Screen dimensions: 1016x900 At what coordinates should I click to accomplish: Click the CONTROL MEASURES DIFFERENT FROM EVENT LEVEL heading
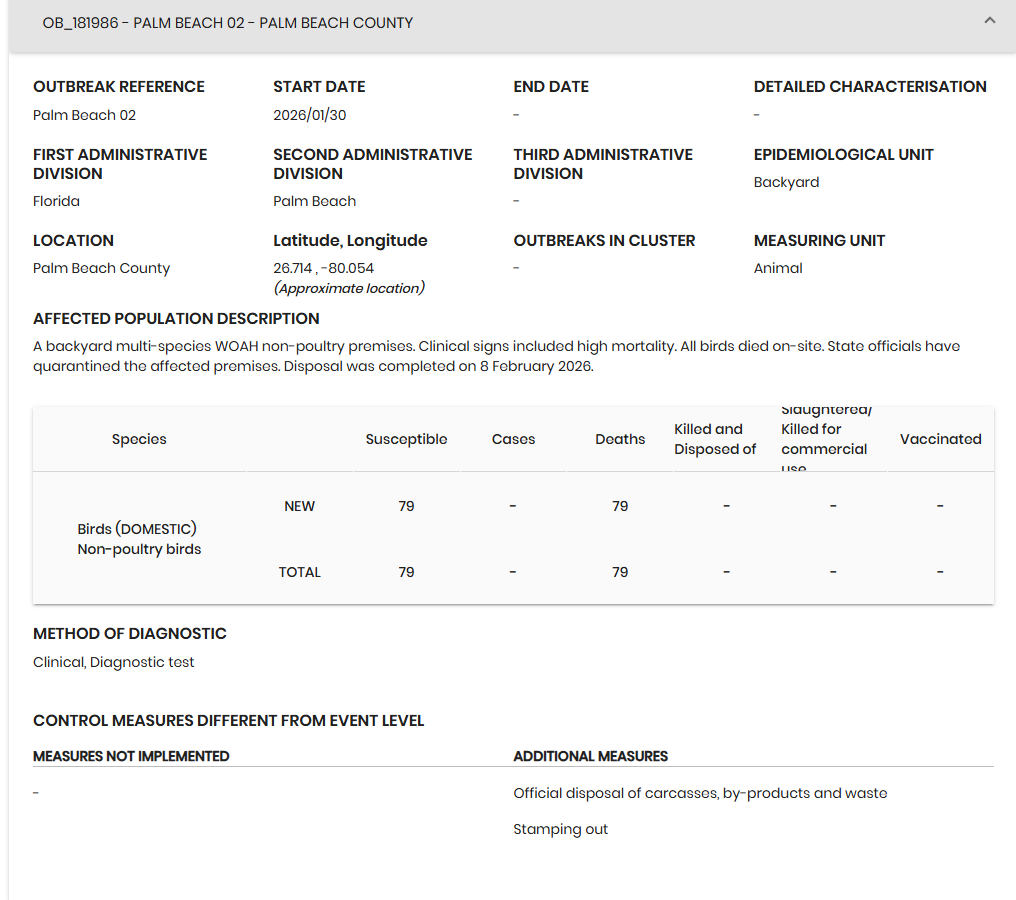pyautogui.click(x=229, y=721)
